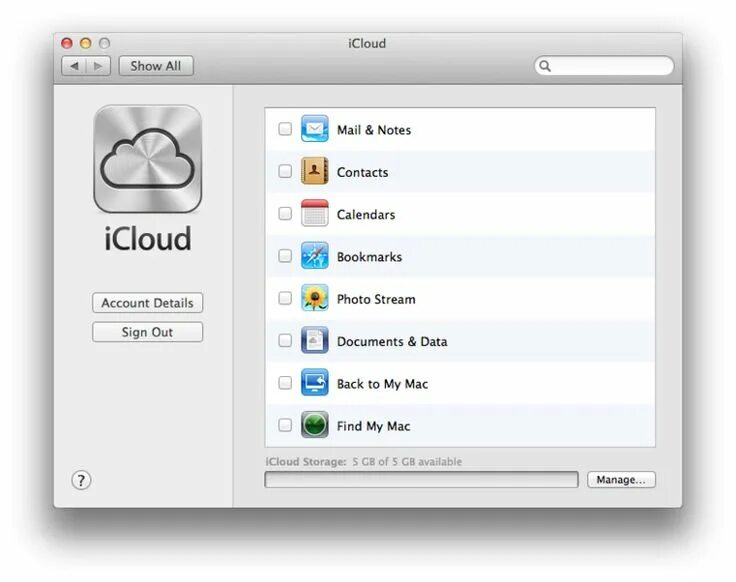Open storage Manage... button
The image size is (736, 582).
(x=621, y=479)
